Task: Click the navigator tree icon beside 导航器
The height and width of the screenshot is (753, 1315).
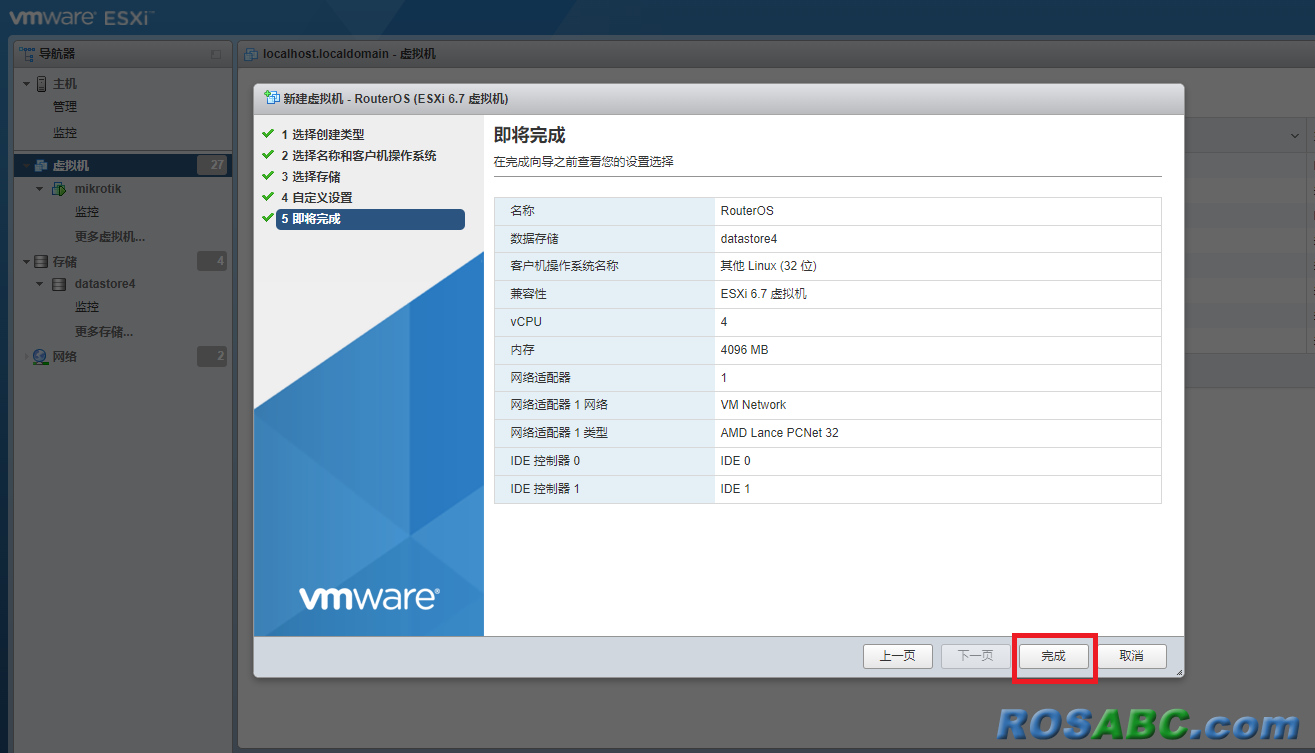Action: (x=27, y=53)
